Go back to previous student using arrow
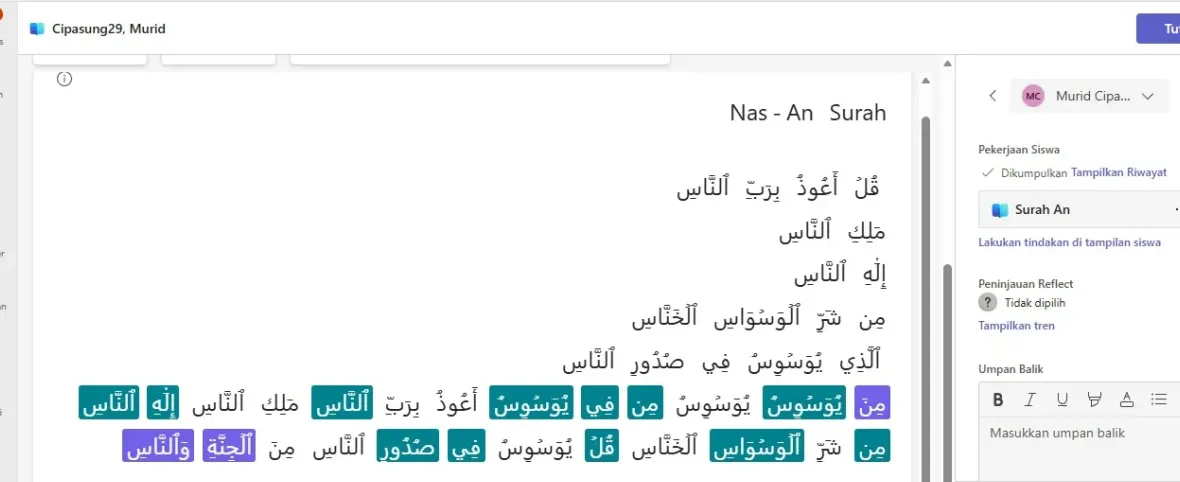 993,96
